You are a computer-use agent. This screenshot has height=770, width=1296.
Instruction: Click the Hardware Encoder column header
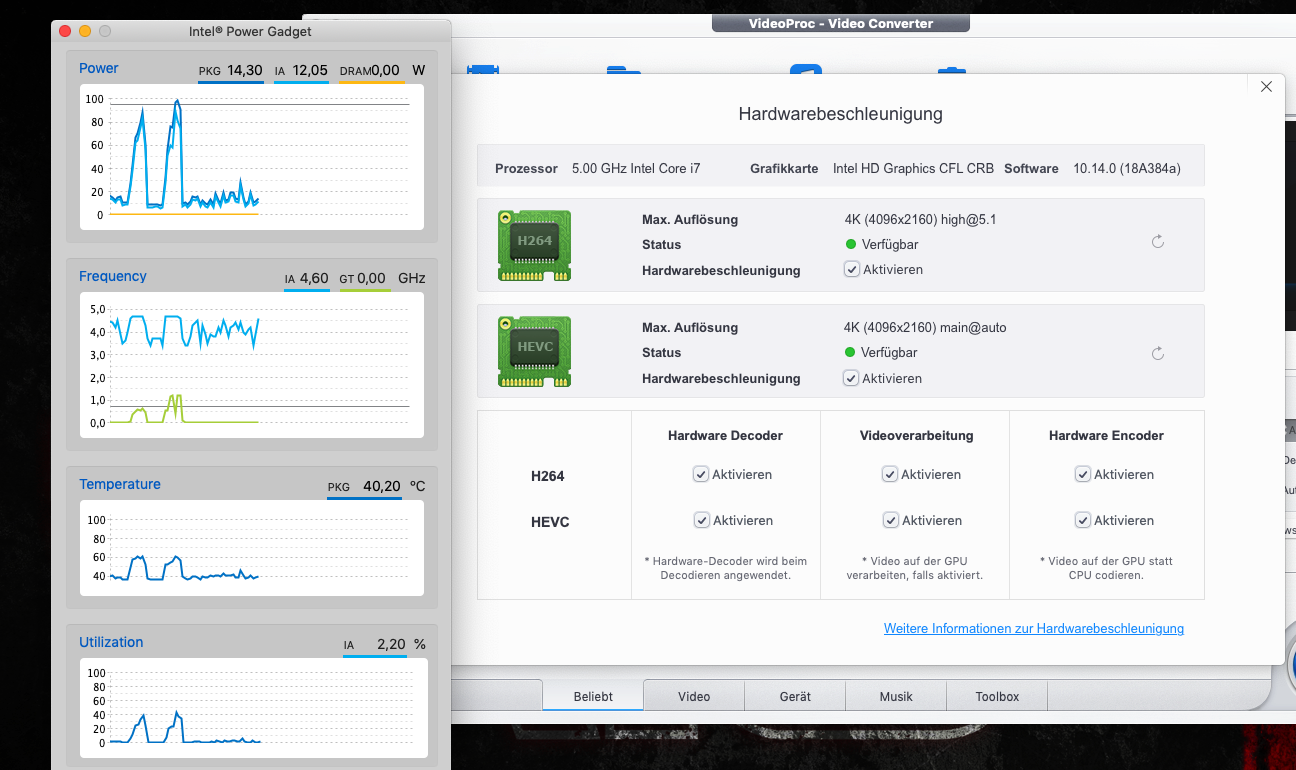[x=1106, y=435]
